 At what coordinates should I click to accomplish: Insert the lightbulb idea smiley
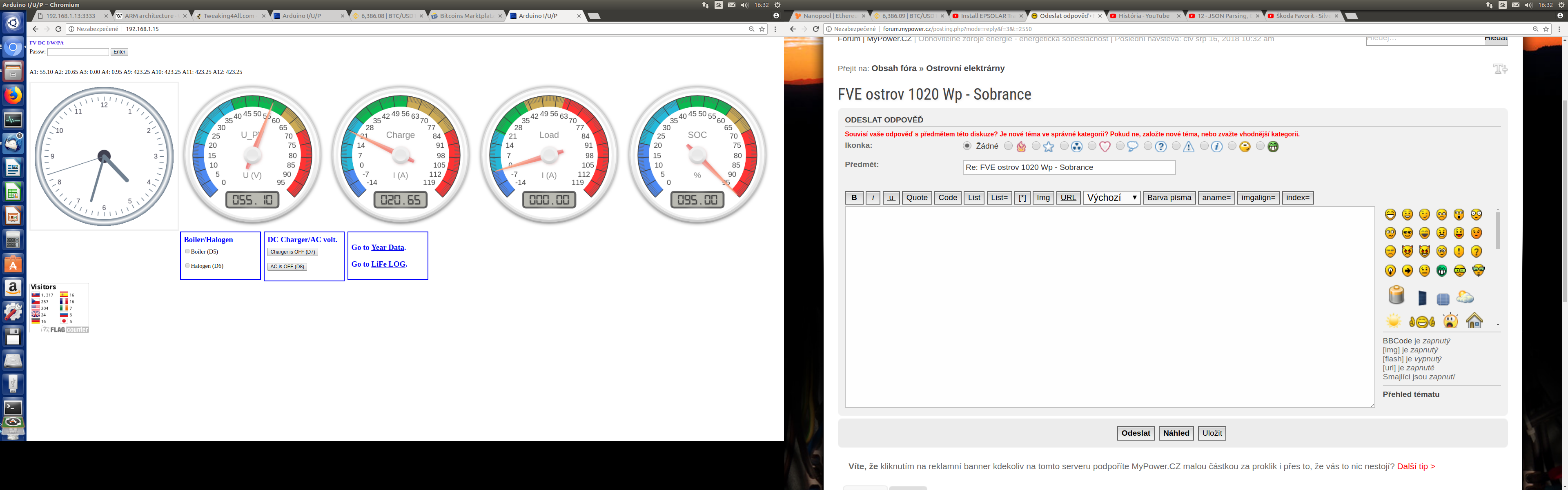(x=1390, y=270)
